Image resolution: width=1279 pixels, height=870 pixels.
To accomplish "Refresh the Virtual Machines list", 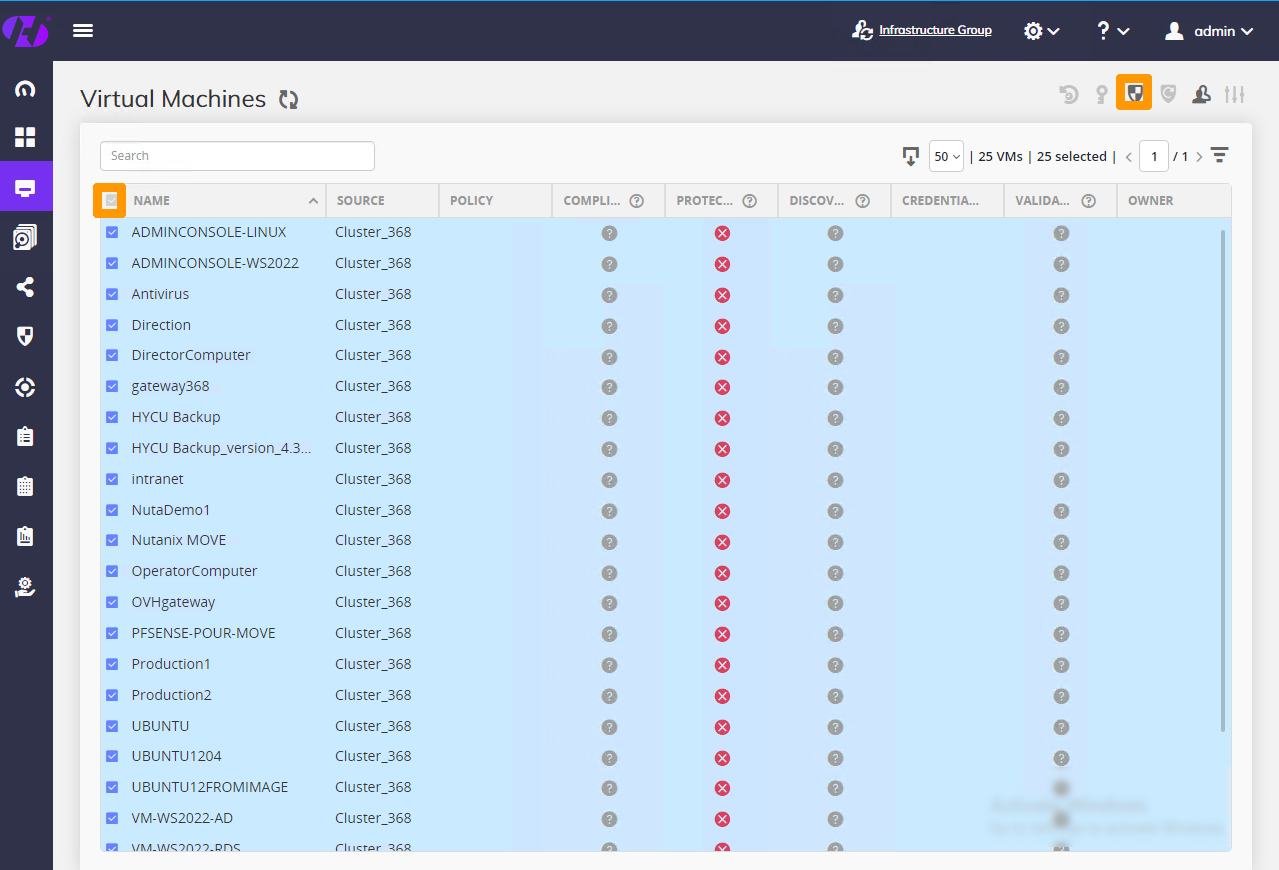I will pyautogui.click(x=288, y=99).
